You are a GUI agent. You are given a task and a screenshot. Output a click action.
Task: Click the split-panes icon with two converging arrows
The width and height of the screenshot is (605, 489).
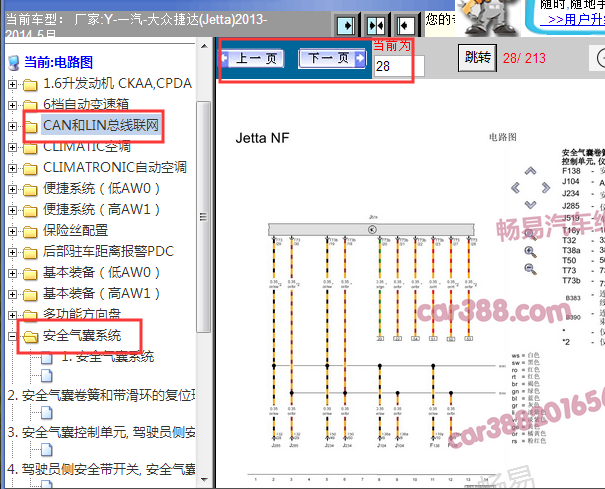pos(376,25)
